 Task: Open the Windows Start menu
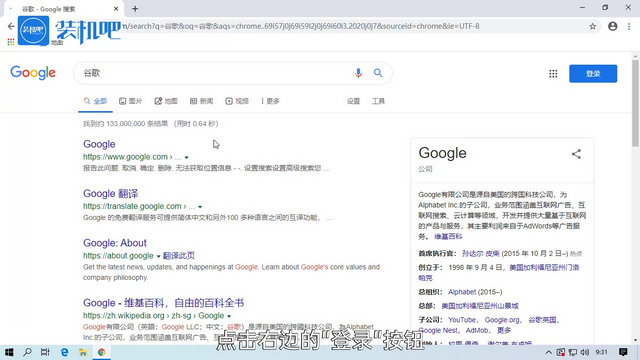point(9,352)
